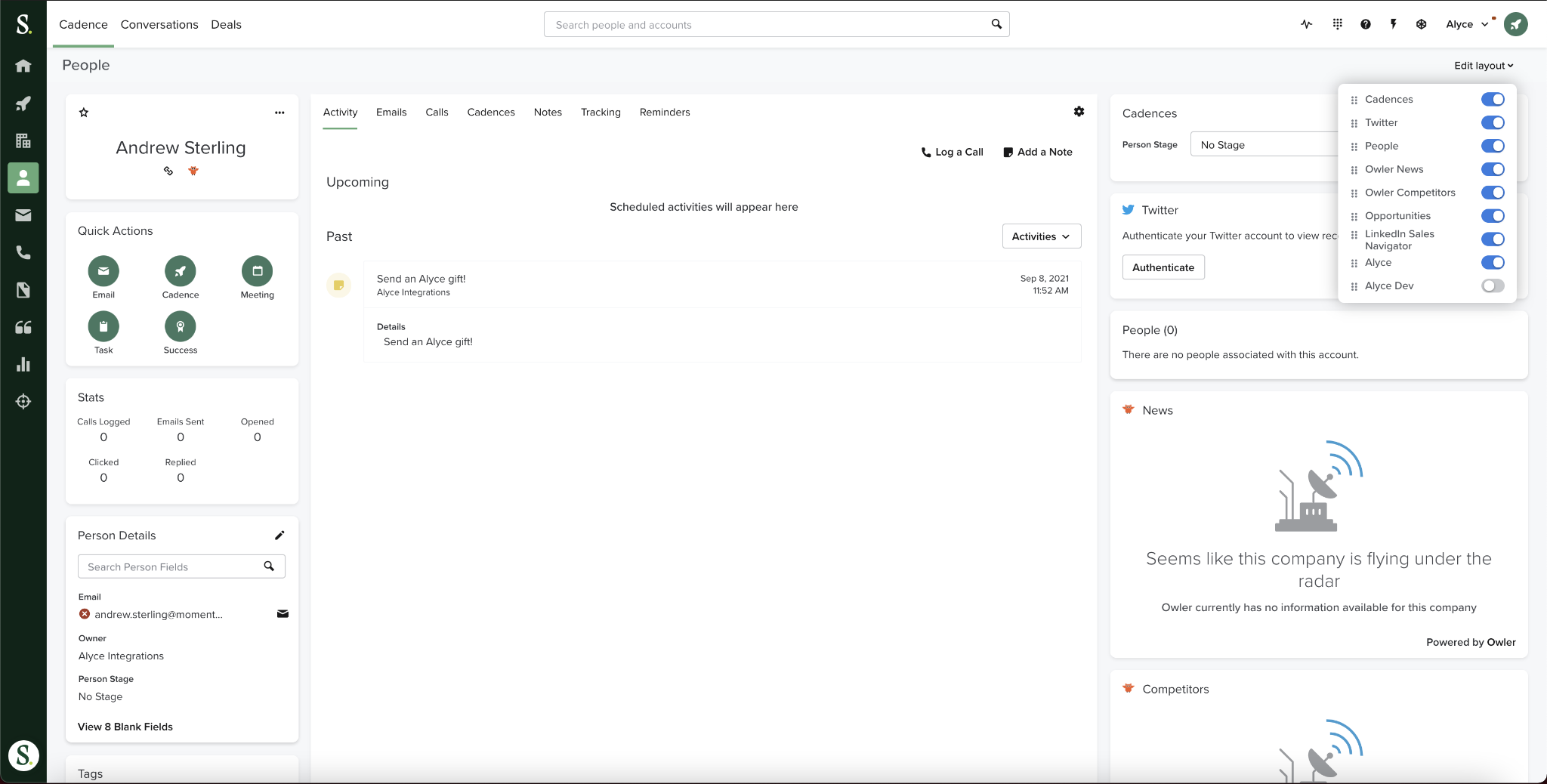The height and width of the screenshot is (784, 1547).
Task: Click the Success quick action icon
Action: (x=181, y=326)
